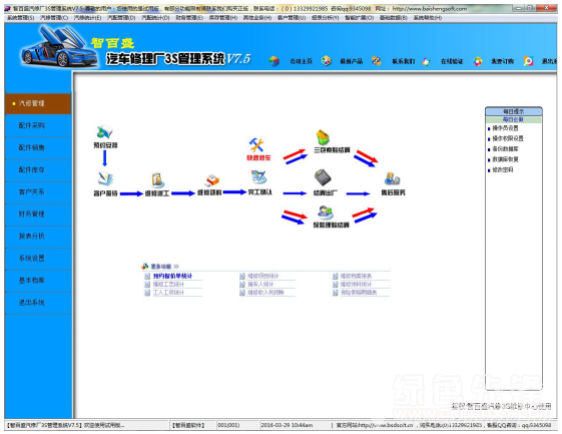Click the 完工确认 completion confirmation icon
This screenshot has width=562, height=434.
point(259,177)
